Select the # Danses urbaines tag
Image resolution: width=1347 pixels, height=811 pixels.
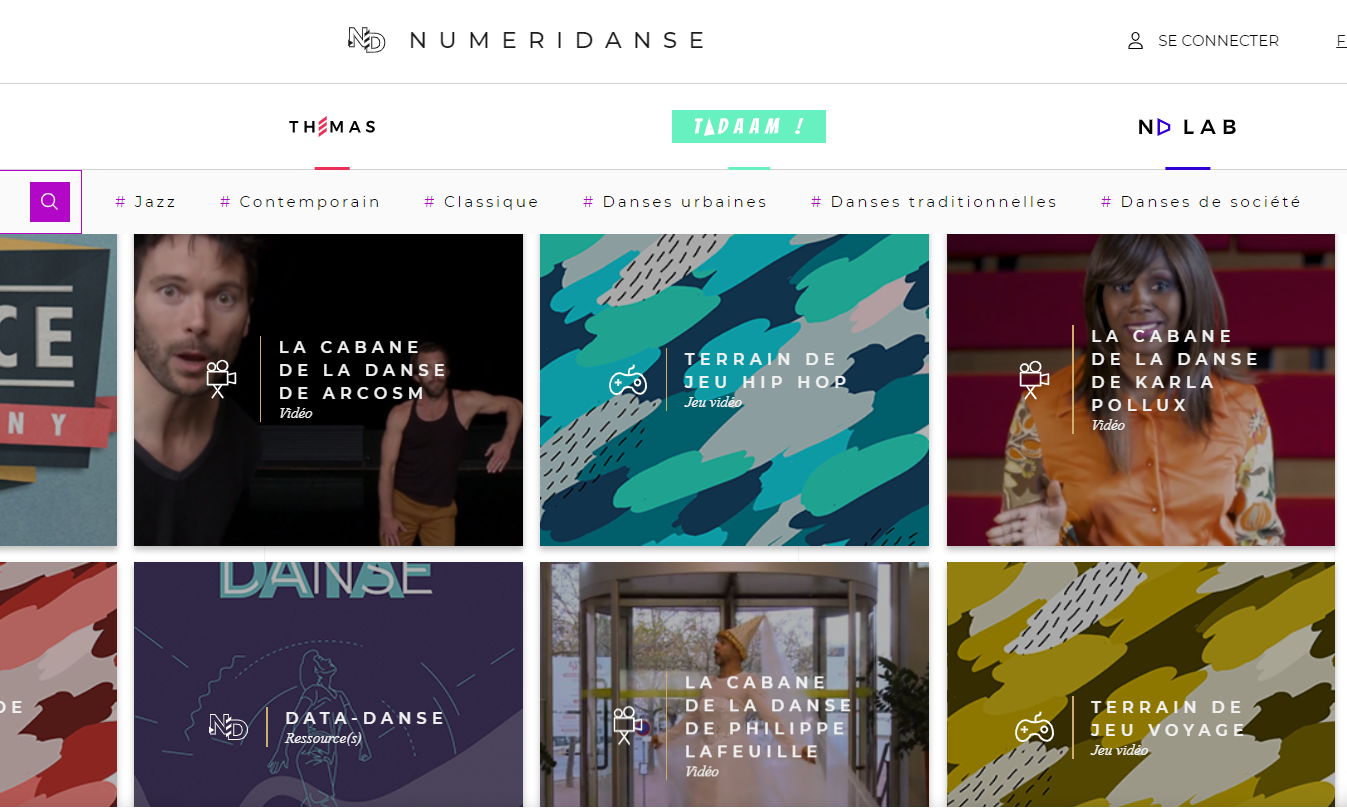point(675,202)
